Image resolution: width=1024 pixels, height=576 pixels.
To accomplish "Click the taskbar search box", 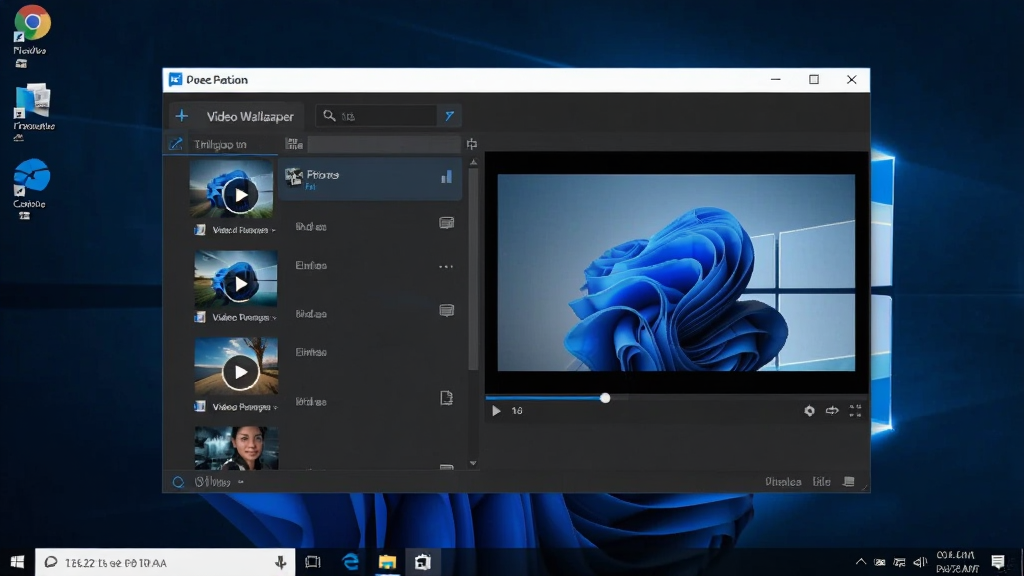I will tap(165, 562).
